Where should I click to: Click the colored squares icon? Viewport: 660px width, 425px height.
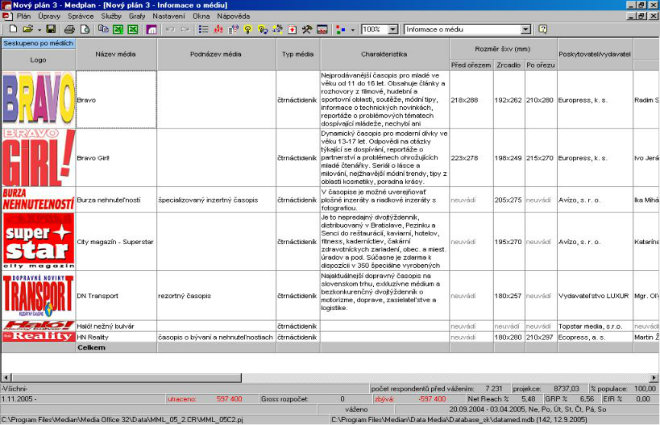pyautogui.click(x=341, y=29)
